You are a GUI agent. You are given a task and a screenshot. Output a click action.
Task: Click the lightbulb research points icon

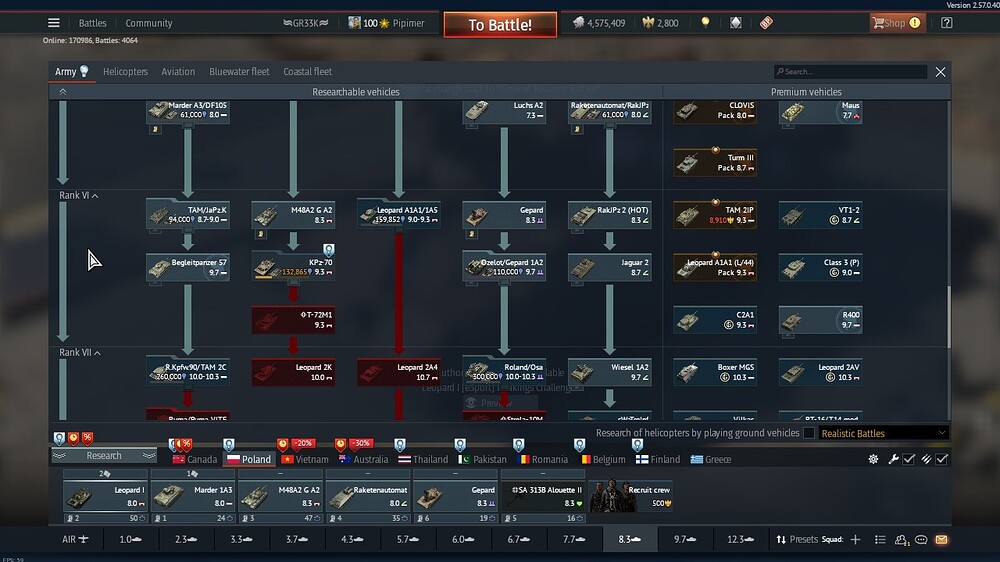(x=705, y=23)
